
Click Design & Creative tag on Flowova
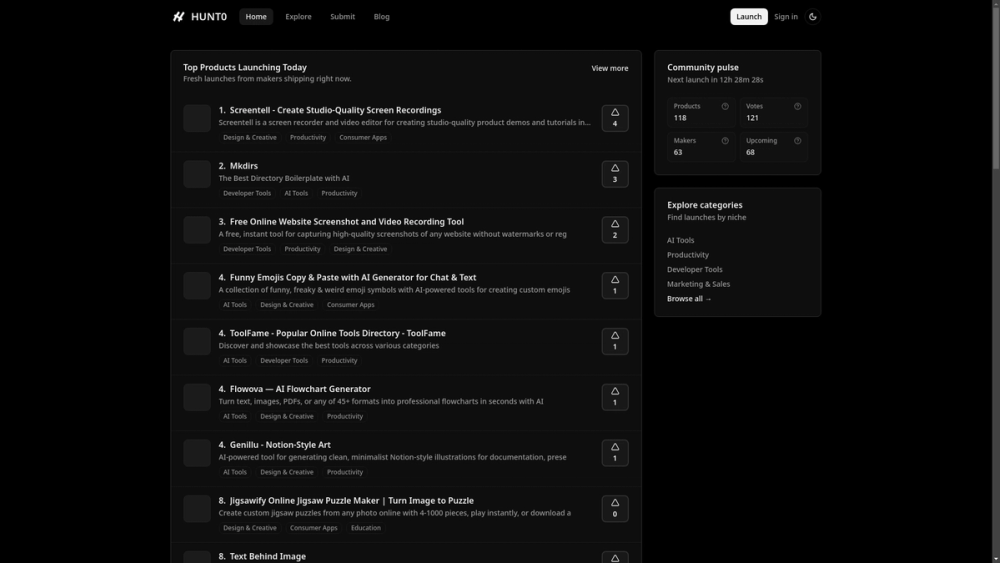(287, 416)
